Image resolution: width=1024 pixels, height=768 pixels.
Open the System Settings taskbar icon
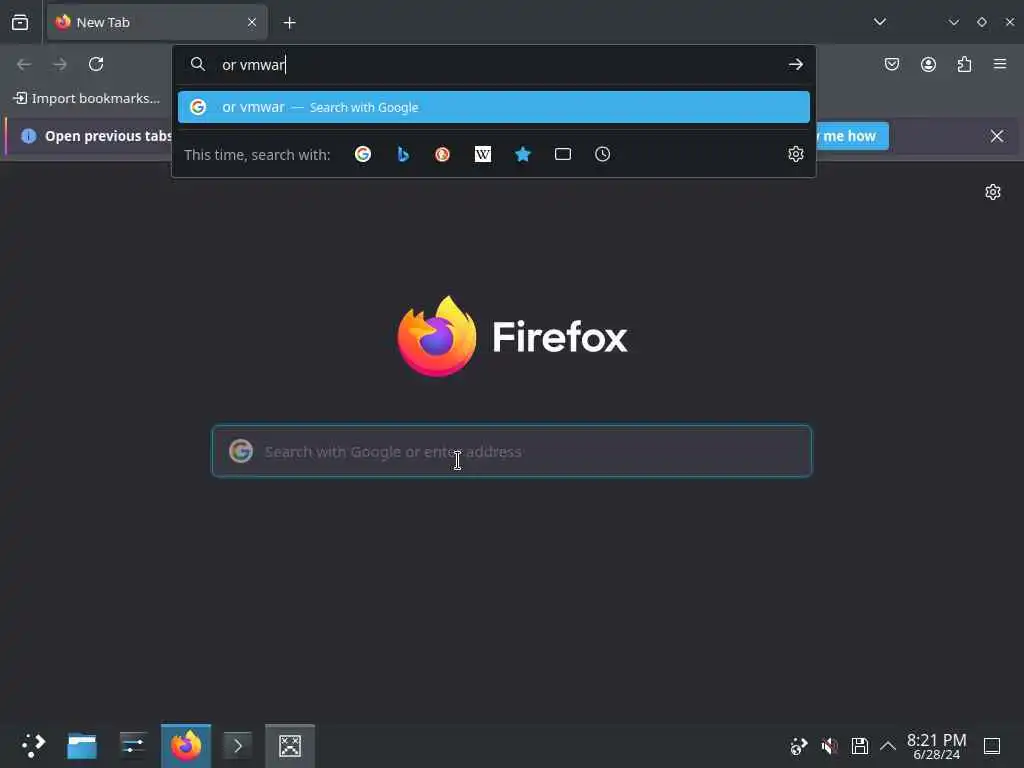pyautogui.click(x=133, y=745)
